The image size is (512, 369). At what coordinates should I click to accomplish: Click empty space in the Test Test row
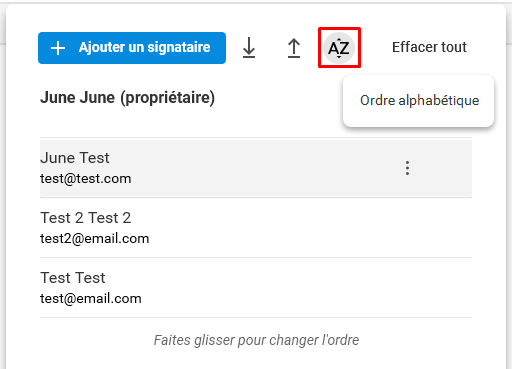300,288
